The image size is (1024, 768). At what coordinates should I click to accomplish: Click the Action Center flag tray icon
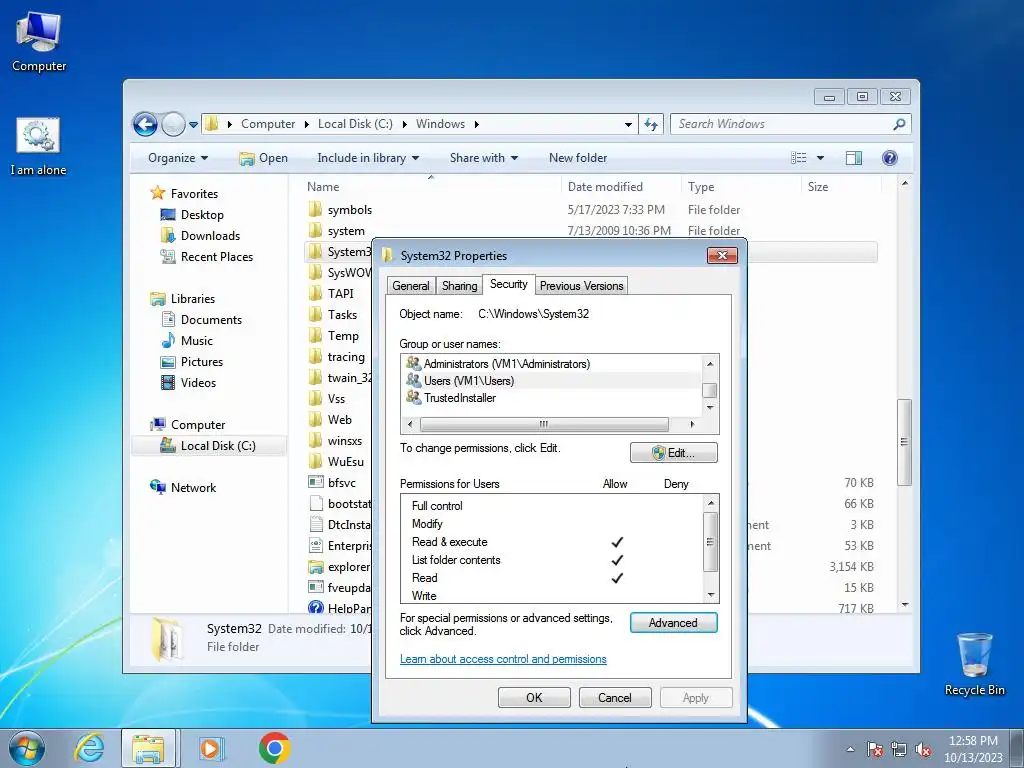pos(875,750)
